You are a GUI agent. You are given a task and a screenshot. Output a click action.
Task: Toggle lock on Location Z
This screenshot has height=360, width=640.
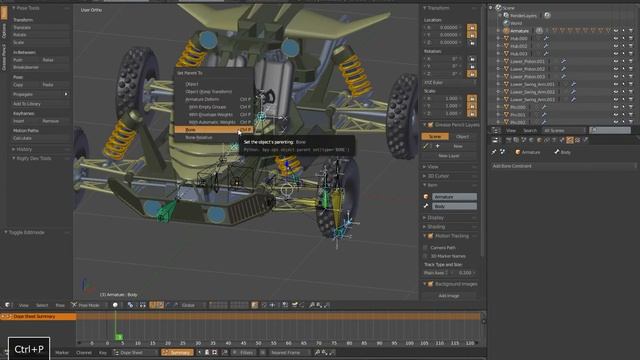coord(471,42)
